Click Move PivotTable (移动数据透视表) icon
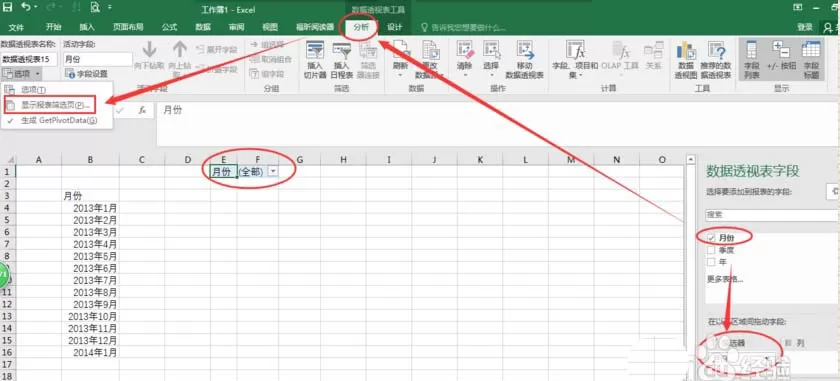This screenshot has width=840, height=381. pos(525,49)
